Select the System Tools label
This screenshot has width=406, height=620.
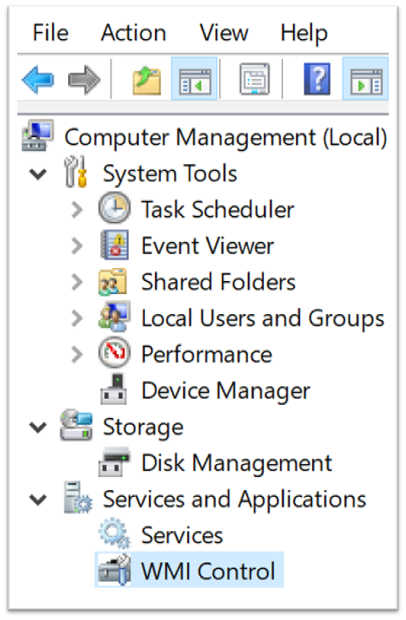click(170, 174)
